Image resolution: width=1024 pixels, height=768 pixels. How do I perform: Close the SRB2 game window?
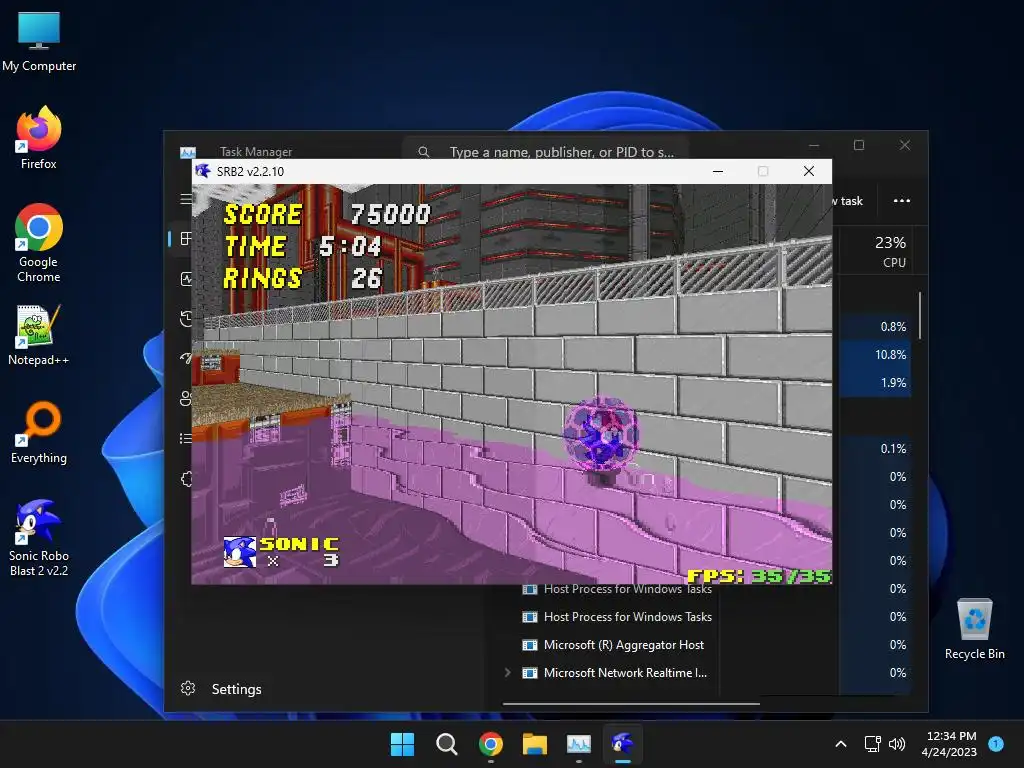click(808, 171)
